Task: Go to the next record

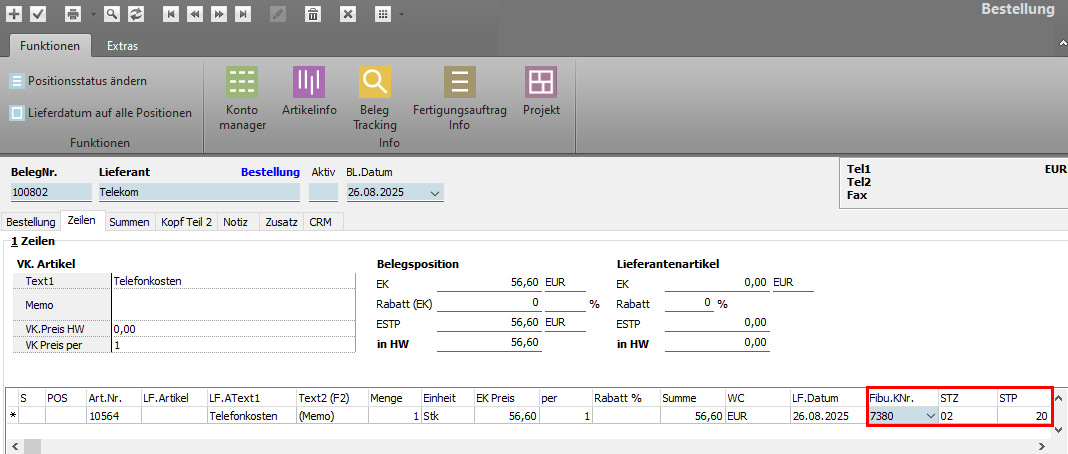Action: coord(219,14)
